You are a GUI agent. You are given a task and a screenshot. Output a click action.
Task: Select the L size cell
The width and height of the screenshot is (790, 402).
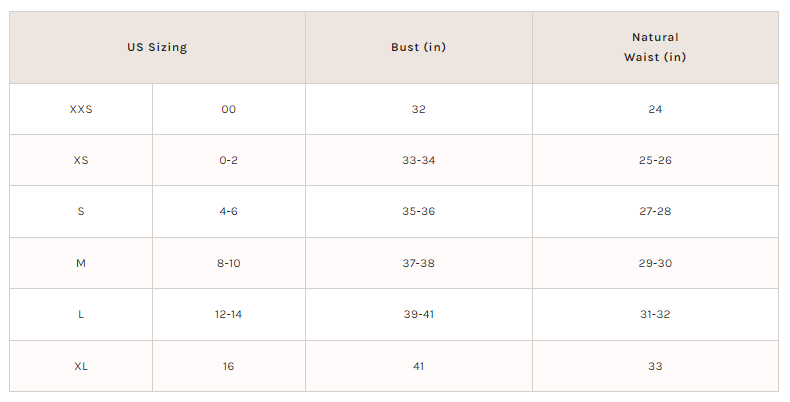click(81, 314)
